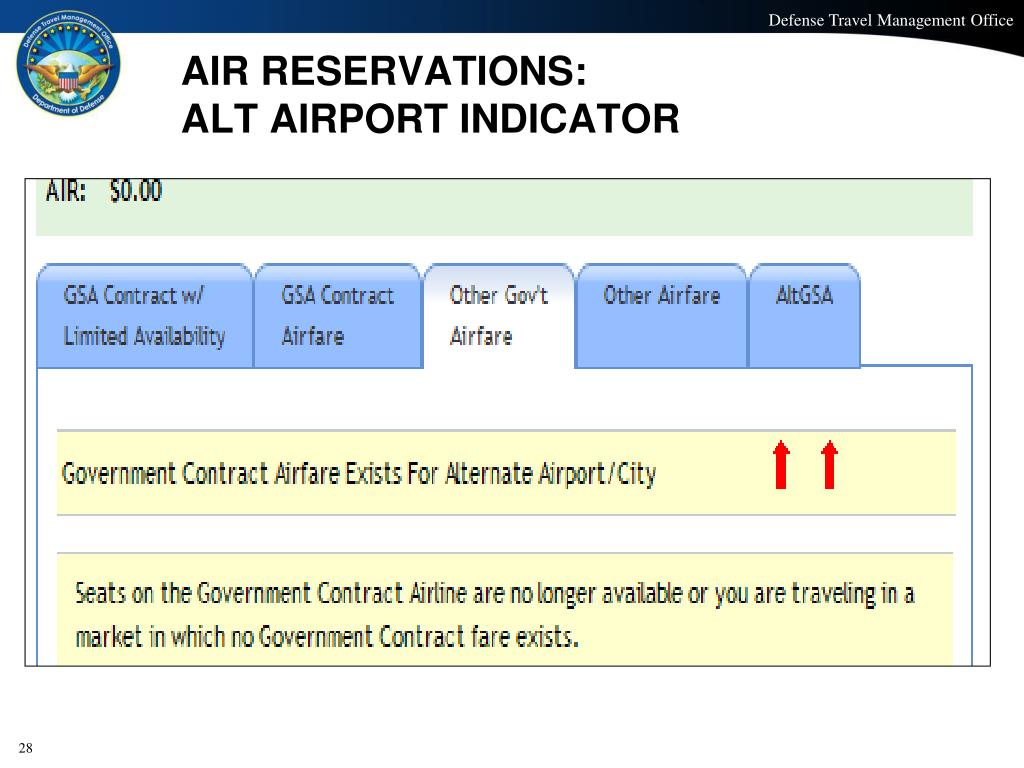Click the Defense Travel Management Office seal

69,64
